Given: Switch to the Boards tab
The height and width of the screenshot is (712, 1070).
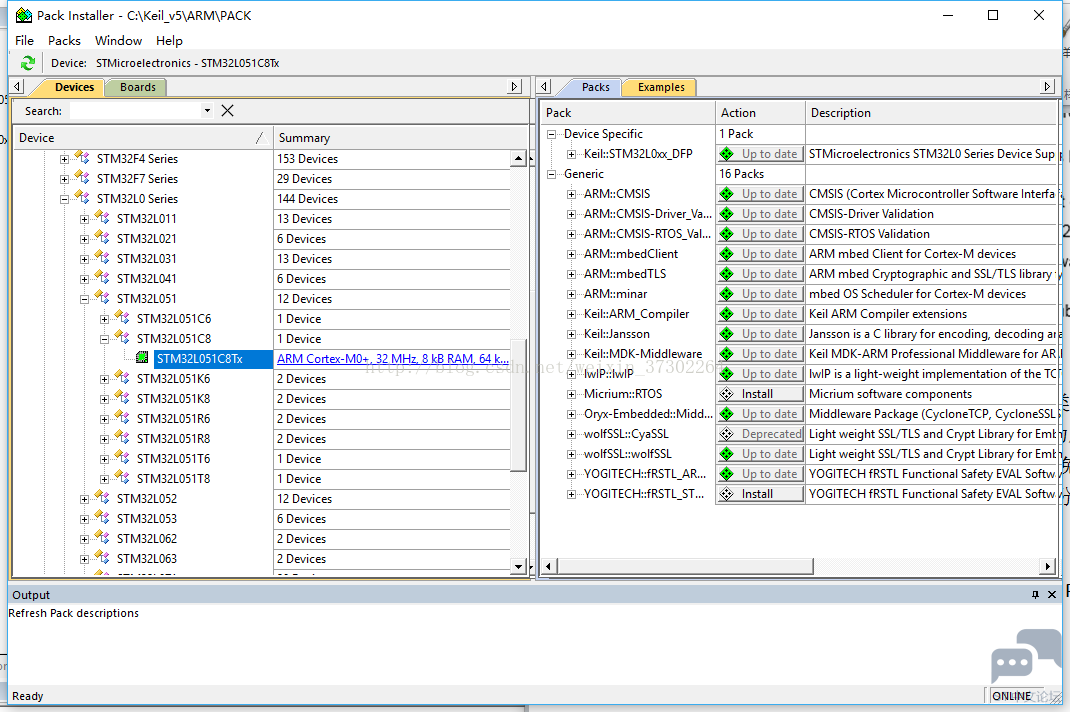Looking at the screenshot, I should tap(137, 87).
